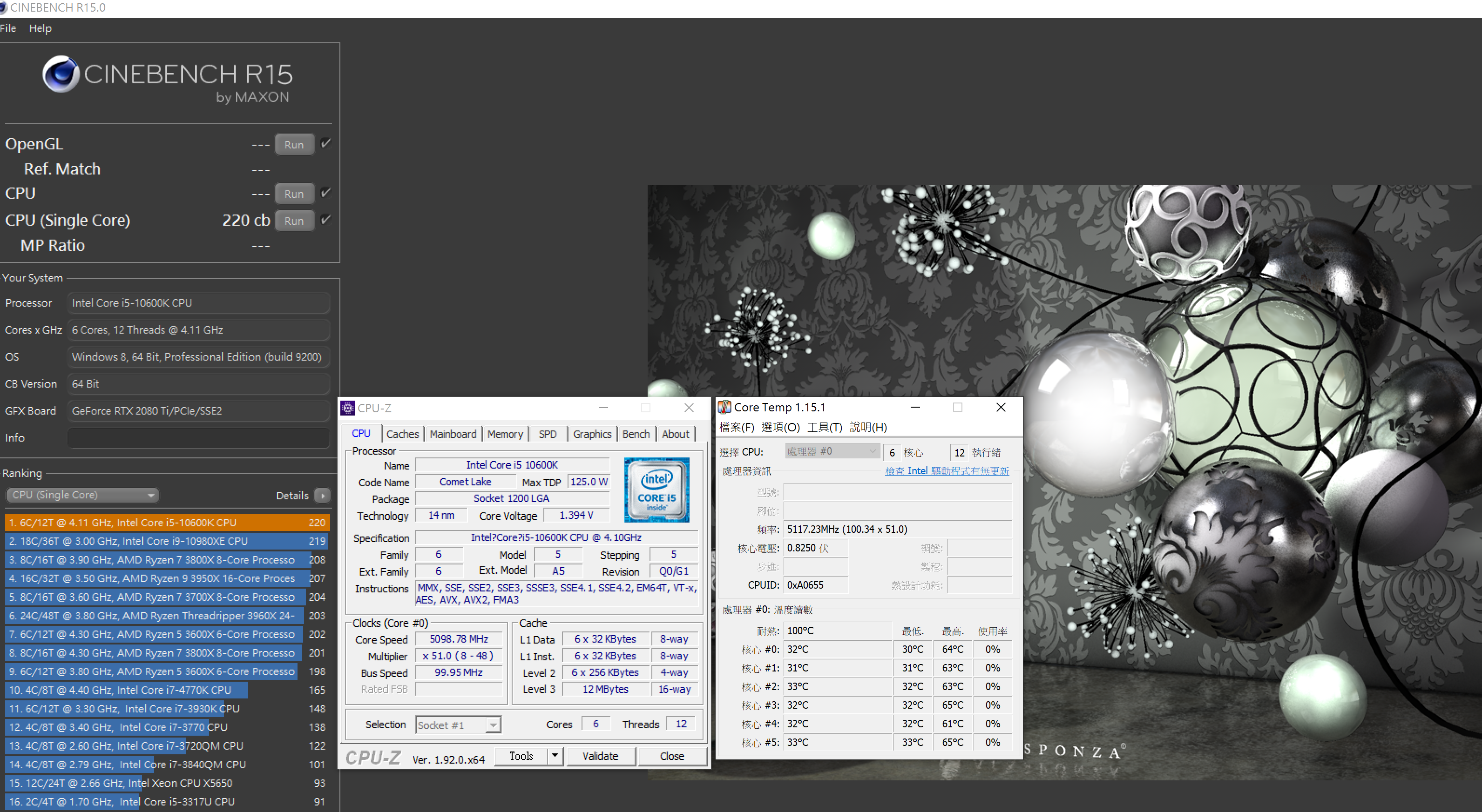1482x812 pixels.
Task: Open Core Temp 工具(T) menu
Action: [x=825, y=427]
